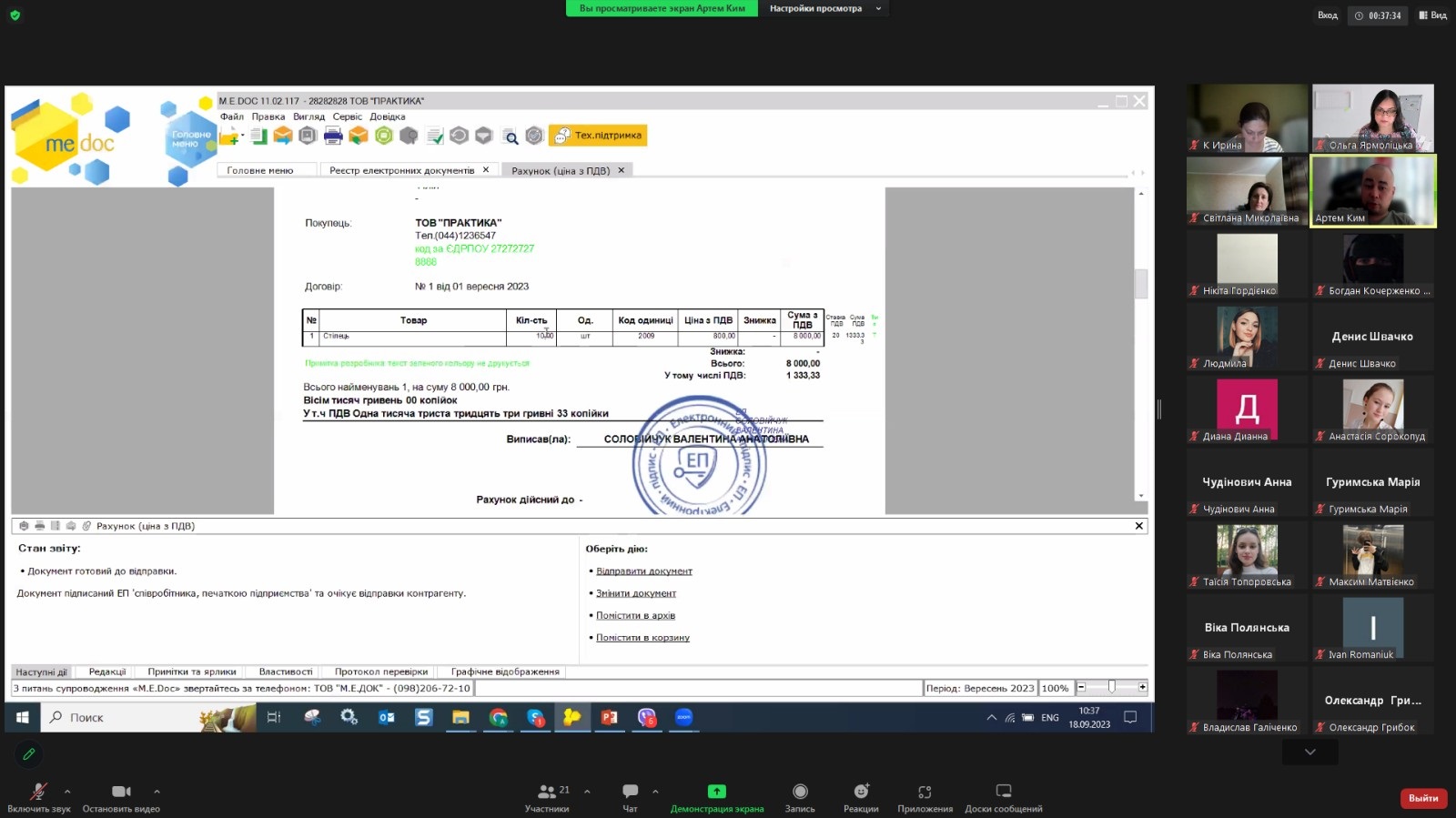Open the Правка menu
This screenshot has width=1456, height=818.
tap(268, 116)
